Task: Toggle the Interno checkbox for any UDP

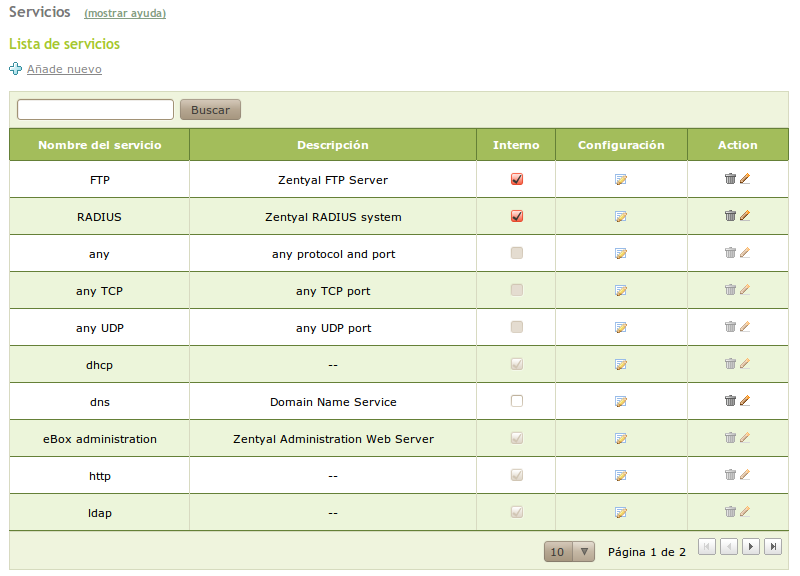Action: (517, 327)
